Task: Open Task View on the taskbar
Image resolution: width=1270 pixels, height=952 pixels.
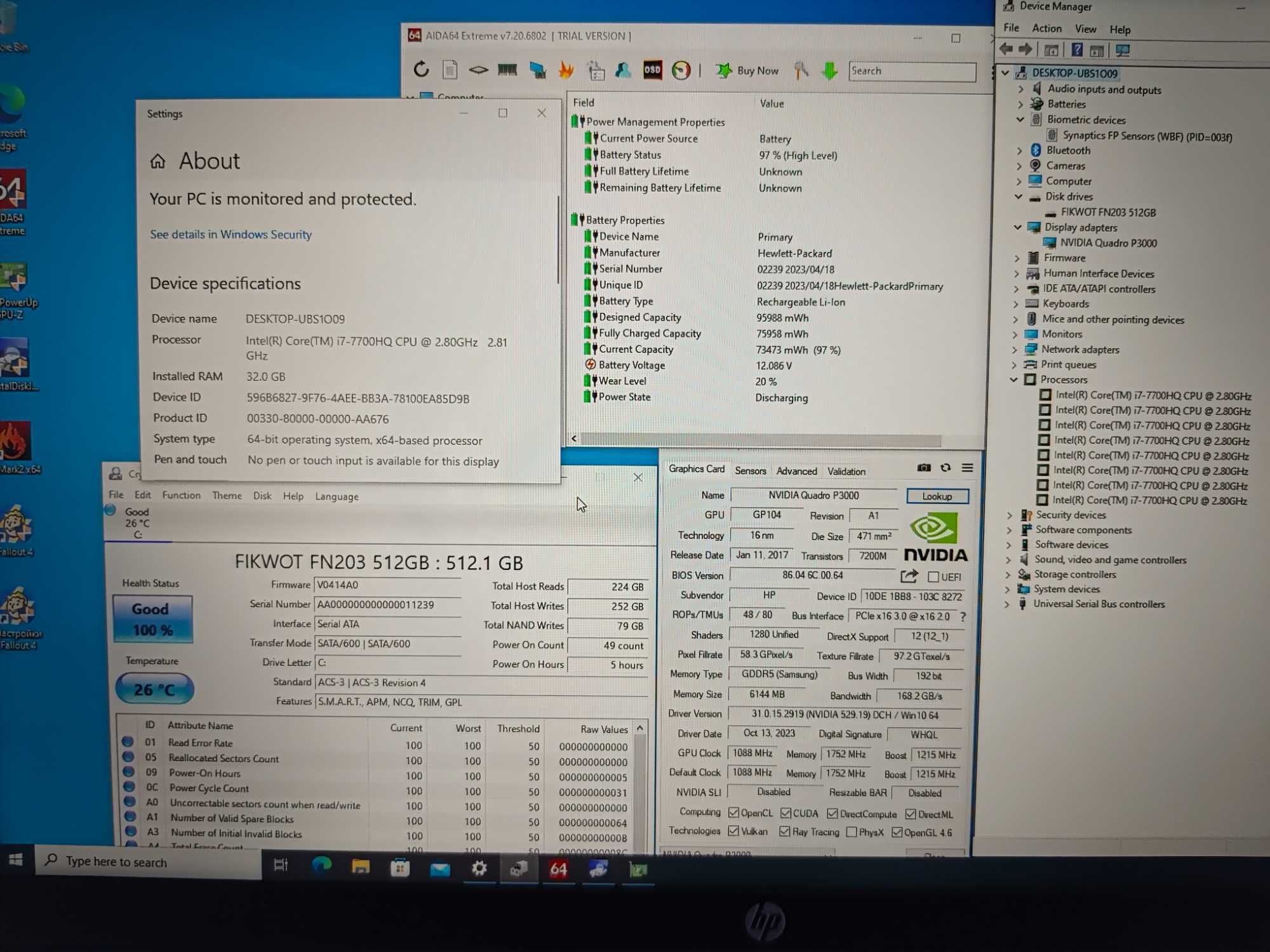Action: 281,864
